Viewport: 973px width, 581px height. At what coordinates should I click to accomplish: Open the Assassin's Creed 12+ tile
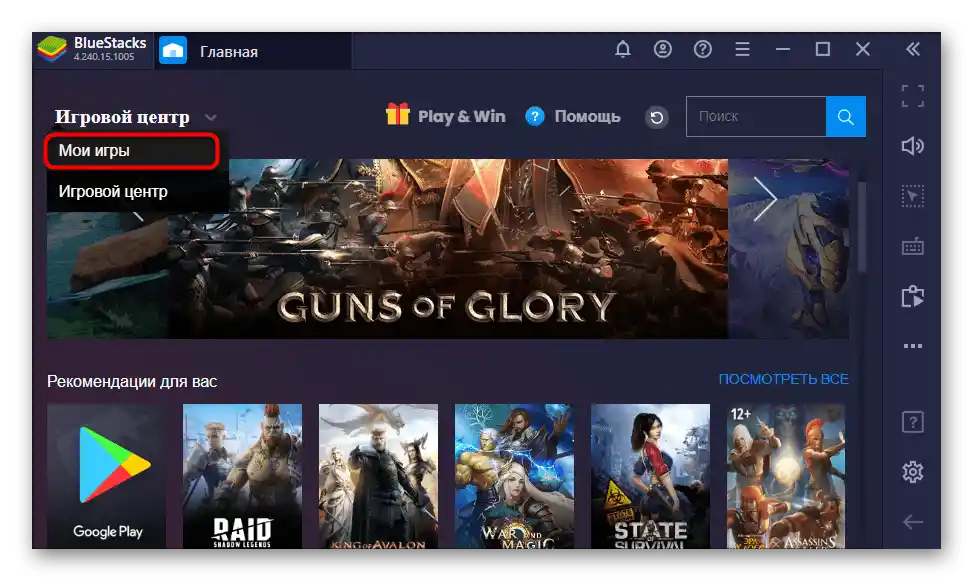click(786, 476)
